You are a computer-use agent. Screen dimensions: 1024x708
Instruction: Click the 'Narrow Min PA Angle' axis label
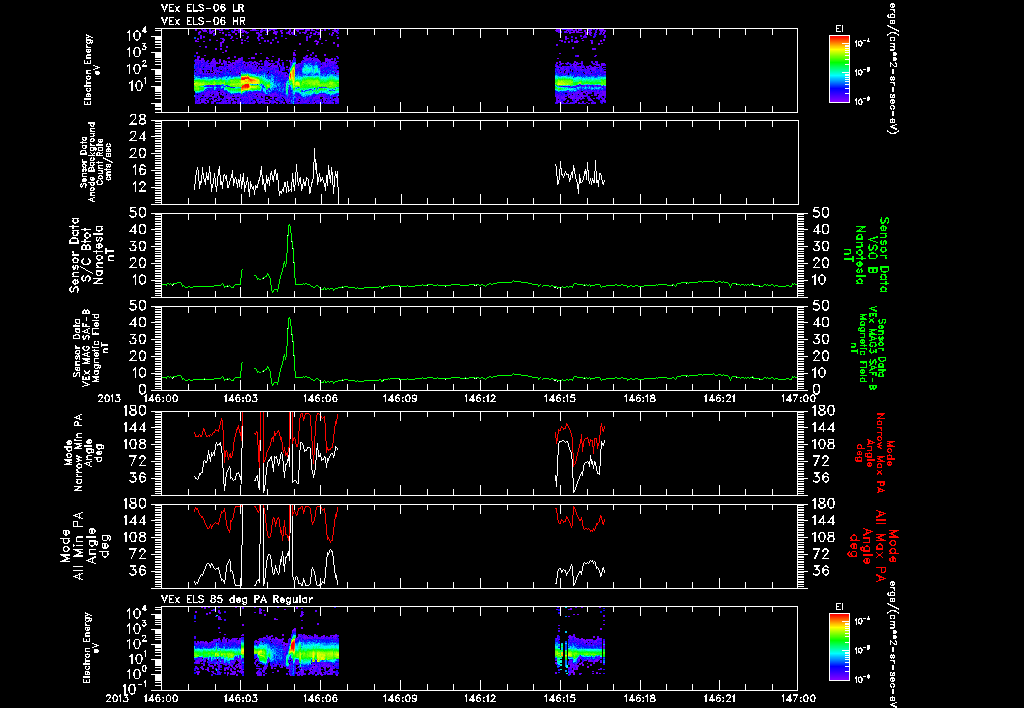point(82,451)
